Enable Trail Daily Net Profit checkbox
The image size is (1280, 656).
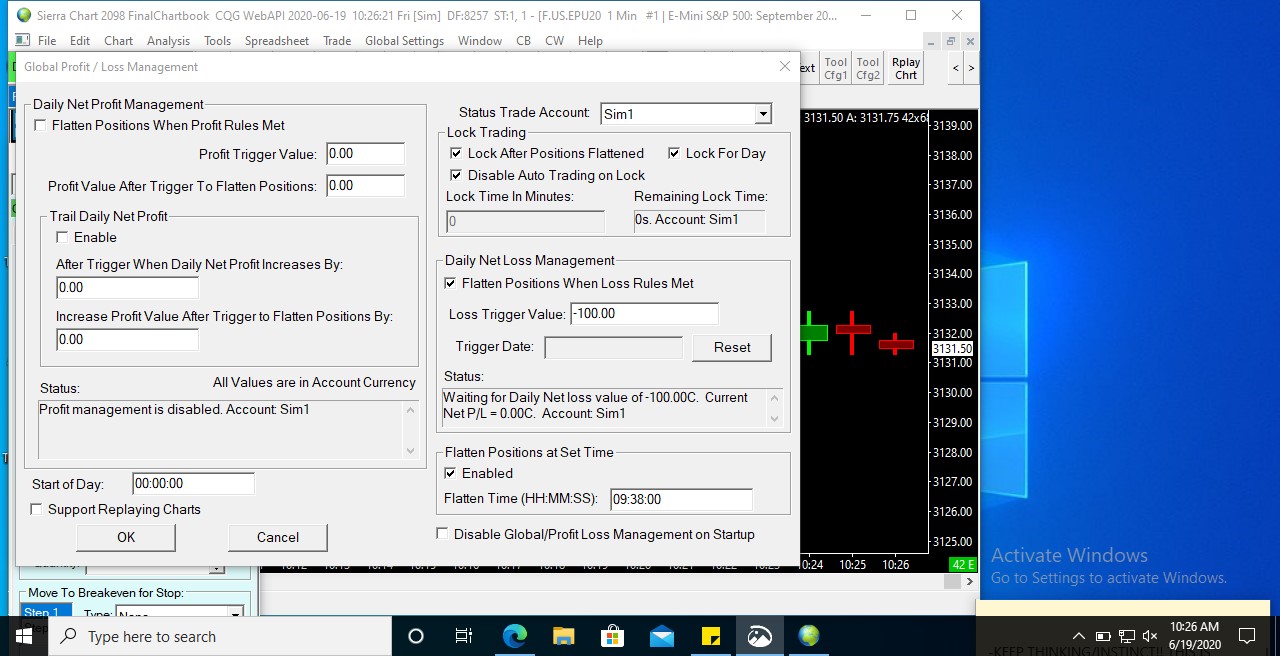pos(62,238)
